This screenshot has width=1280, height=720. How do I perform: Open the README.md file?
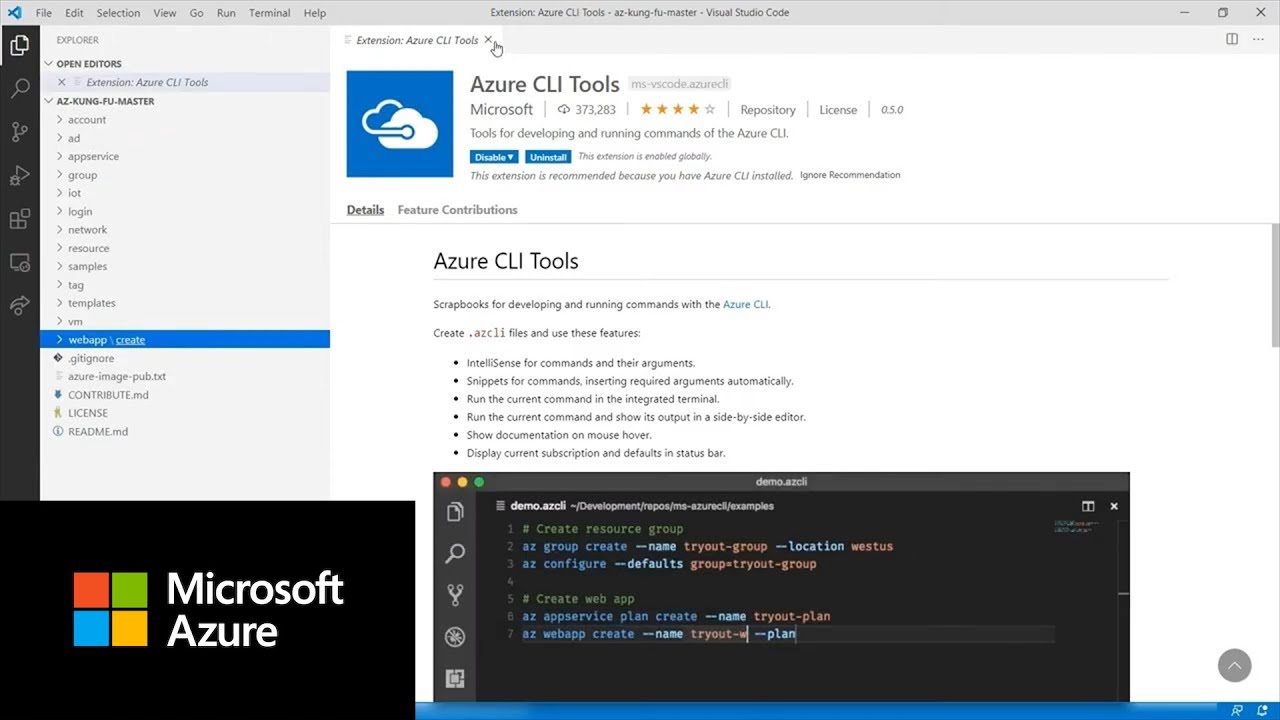click(185, 431)
